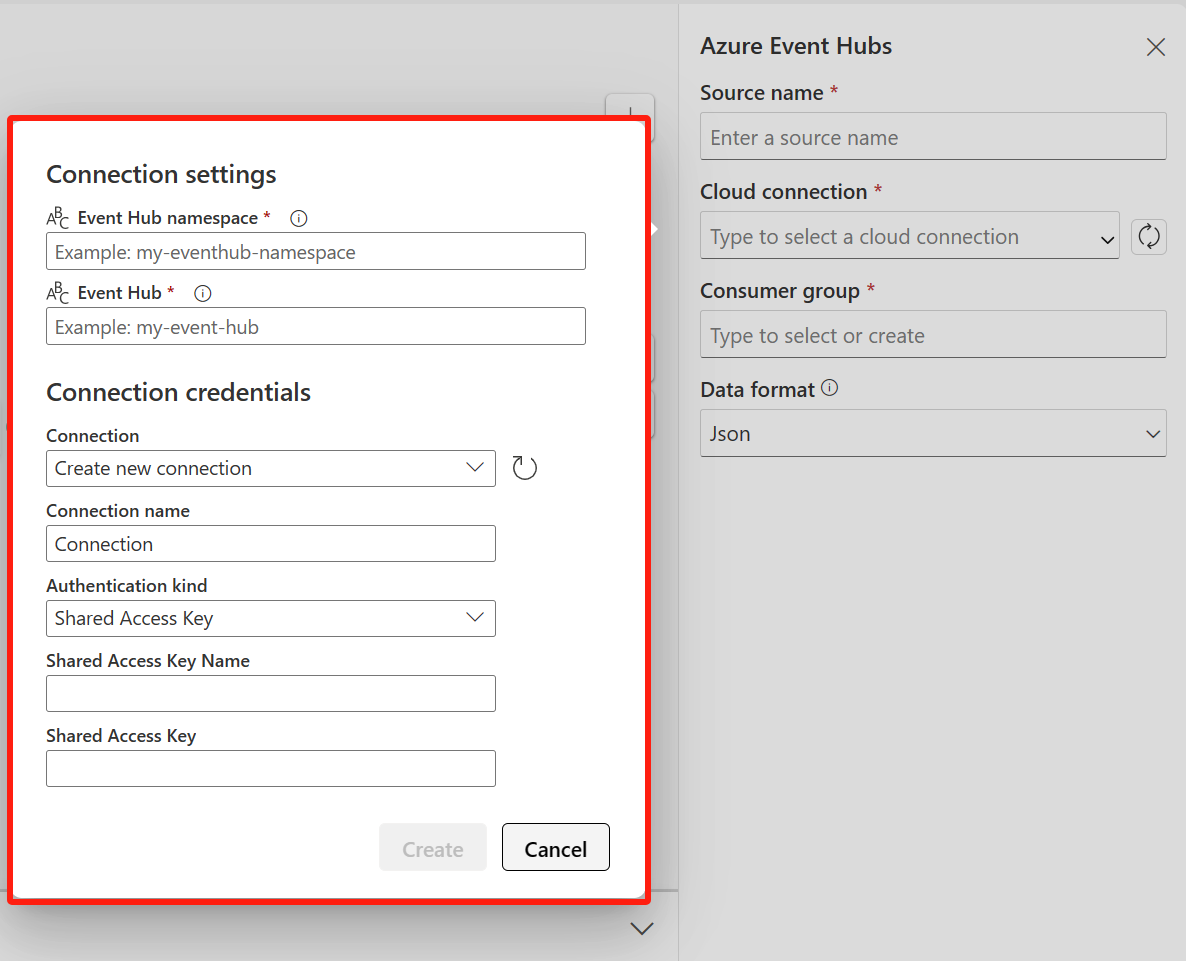Click the Shared Access Key field
Viewport: 1186px width, 961px height.
(271, 769)
